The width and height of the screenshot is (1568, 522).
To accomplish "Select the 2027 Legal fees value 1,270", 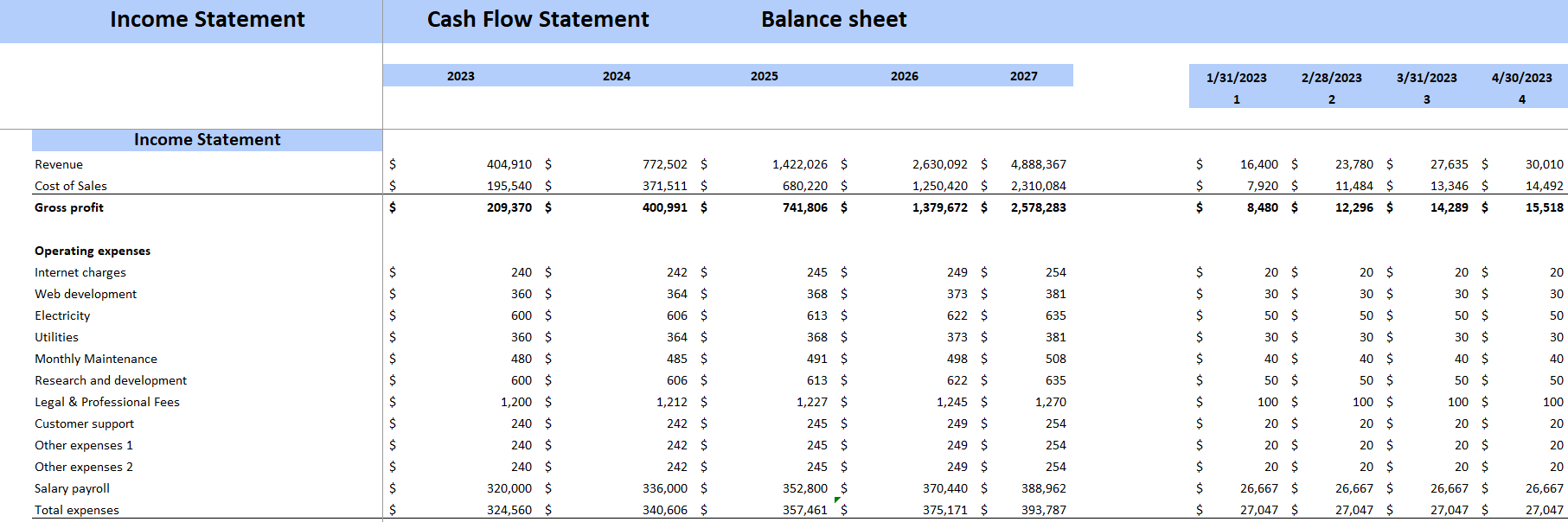I will tap(1051, 402).
